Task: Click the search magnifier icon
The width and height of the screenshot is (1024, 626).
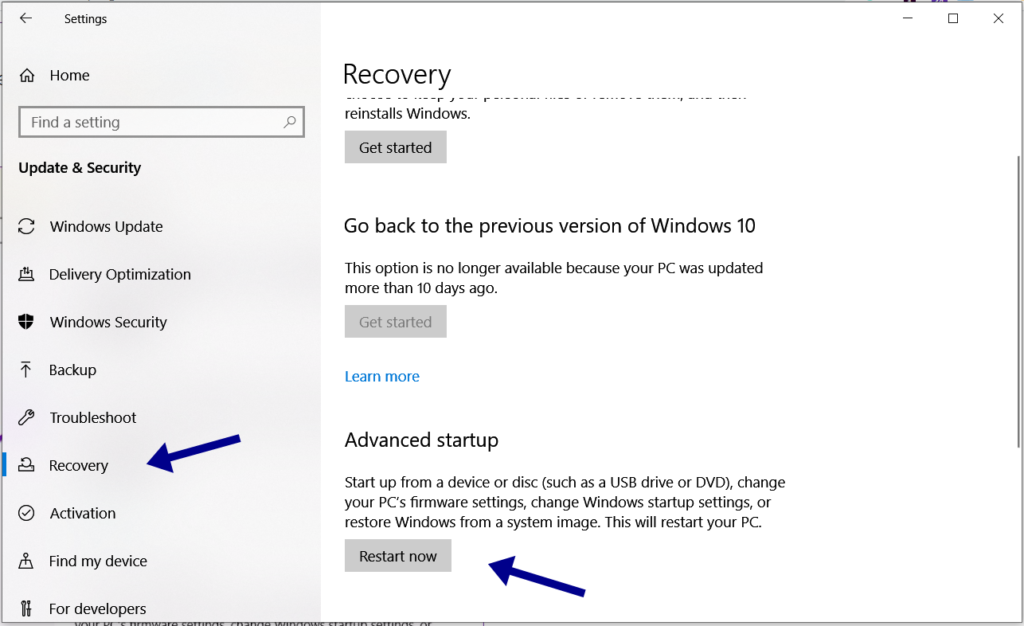Action: pyautogui.click(x=289, y=122)
